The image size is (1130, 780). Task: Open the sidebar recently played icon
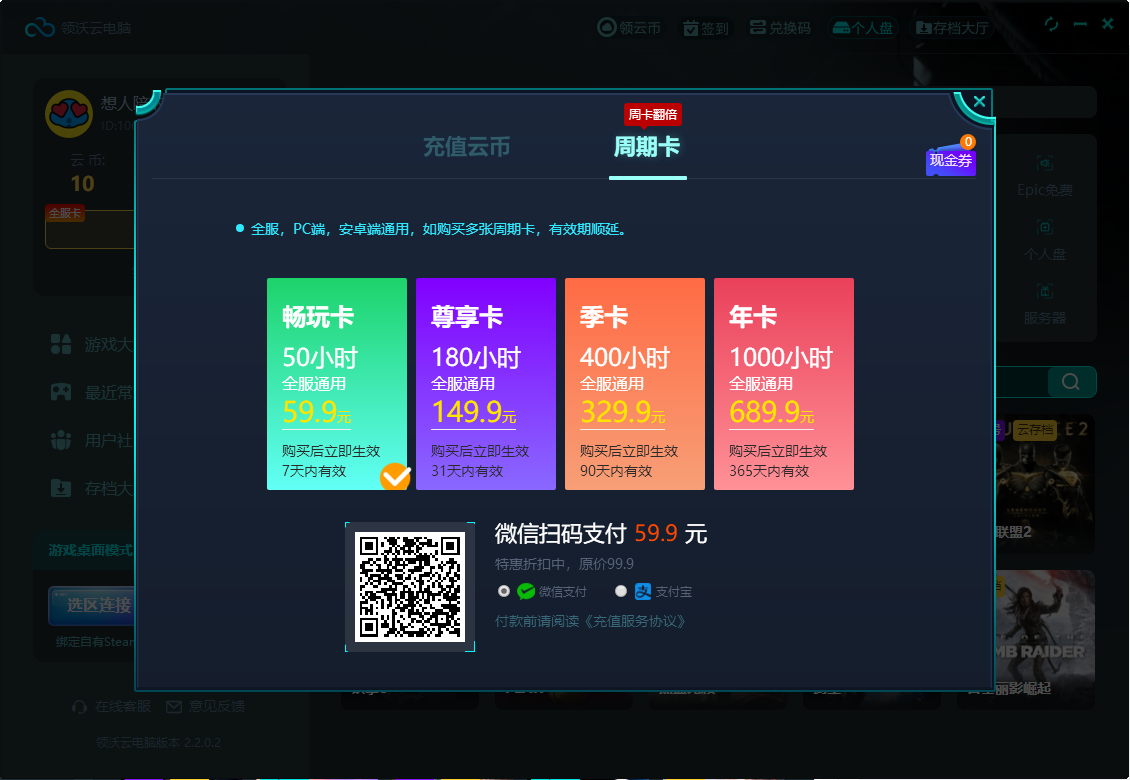point(61,392)
